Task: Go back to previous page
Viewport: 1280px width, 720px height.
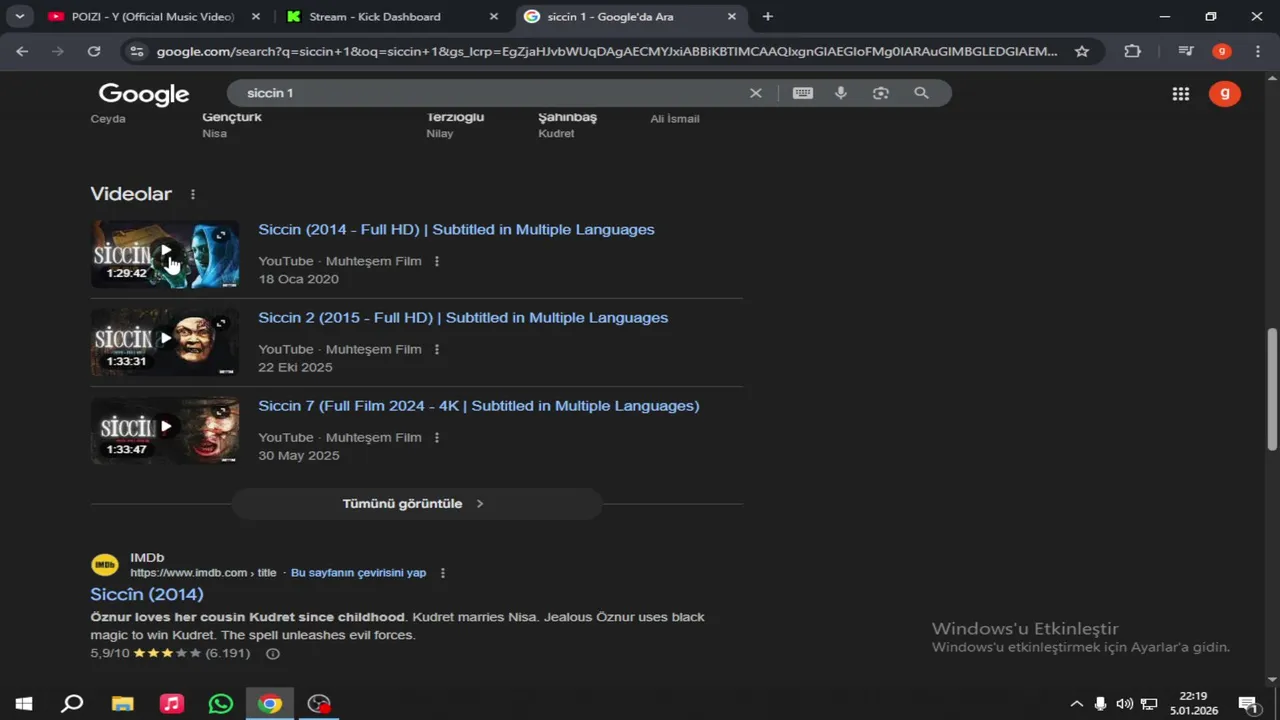Action: click(x=22, y=51)
